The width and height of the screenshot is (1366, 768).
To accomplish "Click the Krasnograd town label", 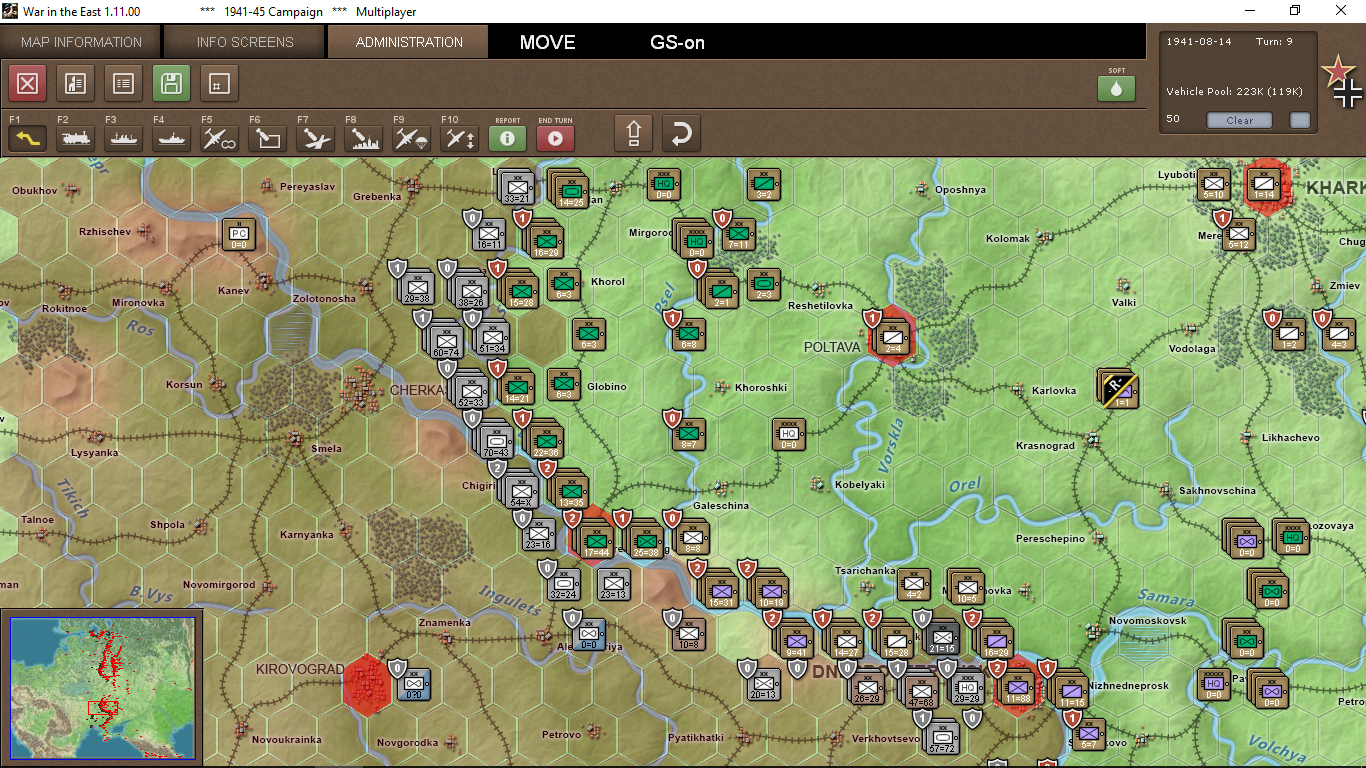I will [x=1044, y=445].
